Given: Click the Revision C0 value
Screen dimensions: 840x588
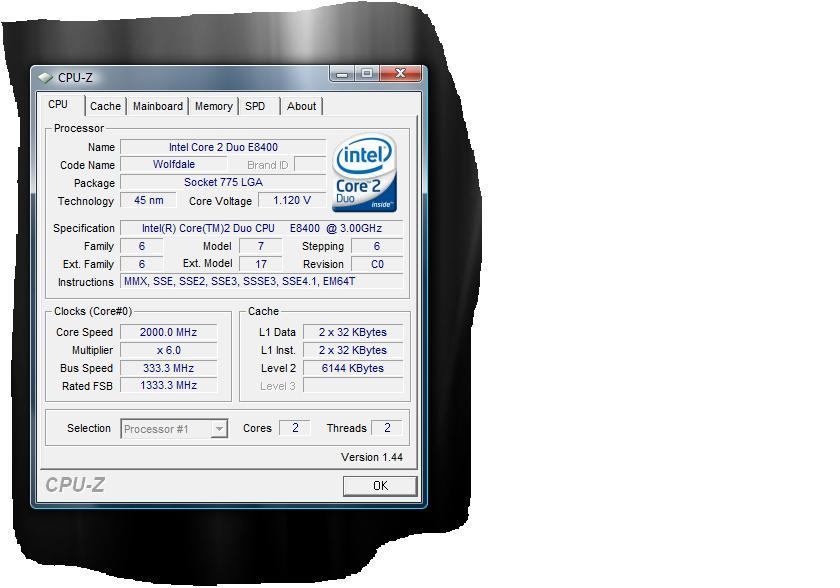Looking at the screenshot, I should 377,264.
